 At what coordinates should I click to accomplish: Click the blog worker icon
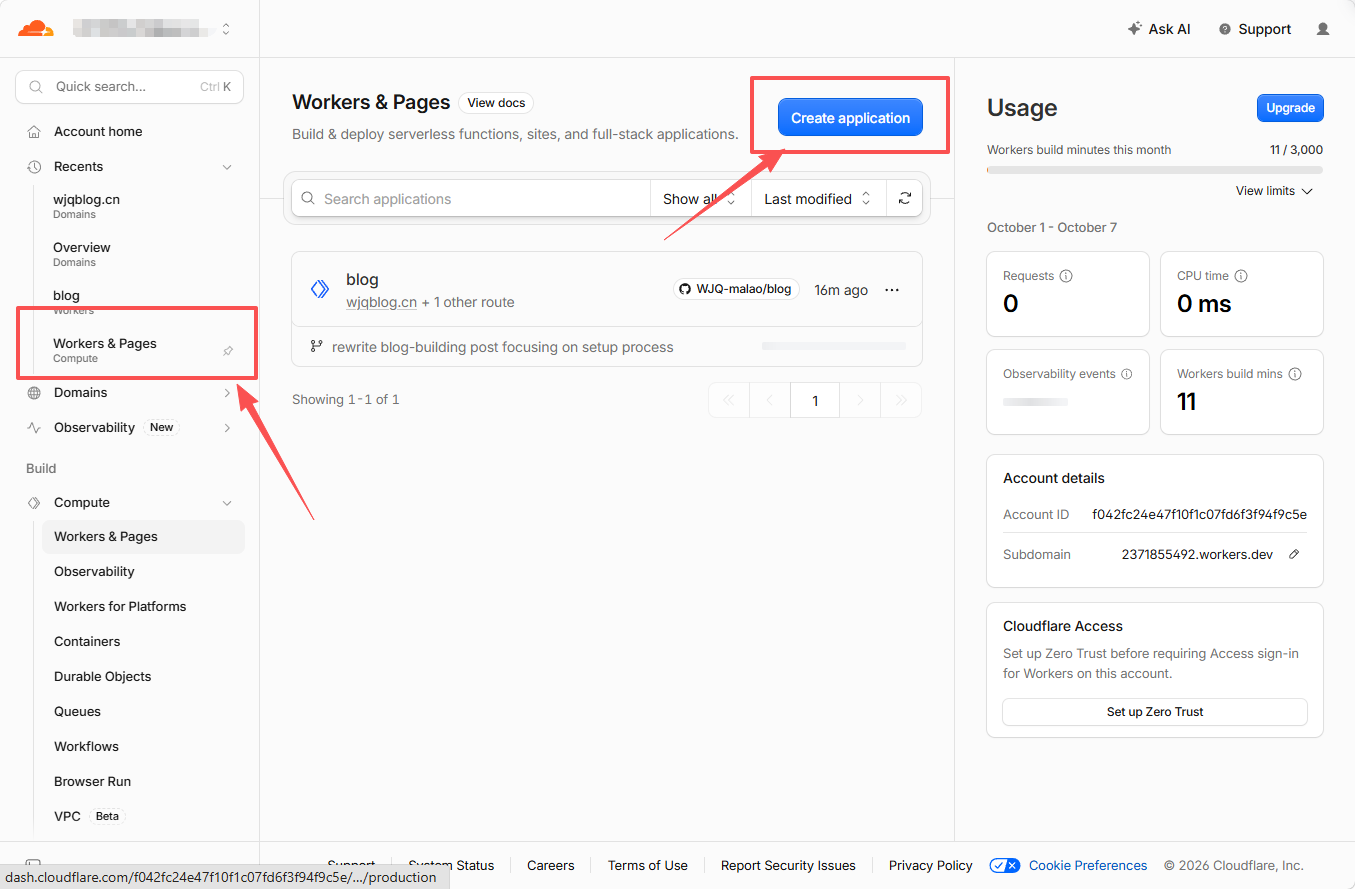(320, 290)
